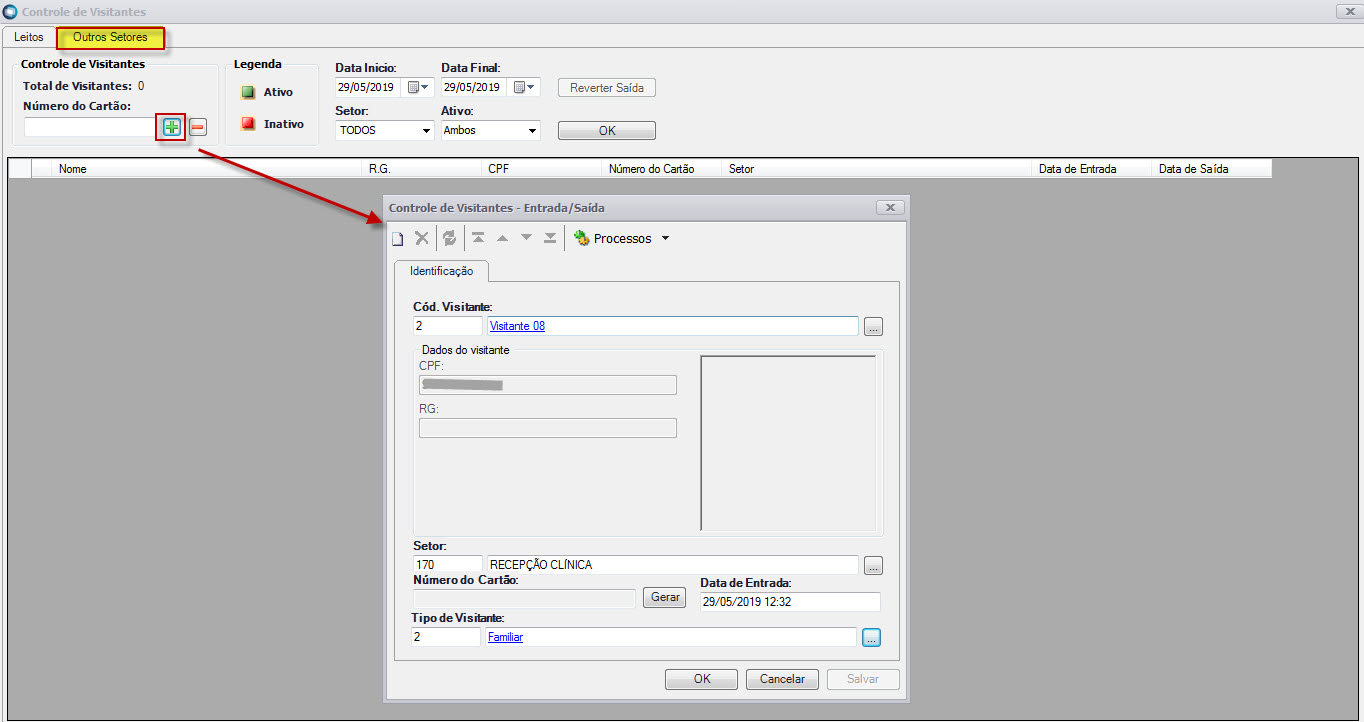Click the green Ativo legend swatch
1364x722 pixels.
pos(248,92)
